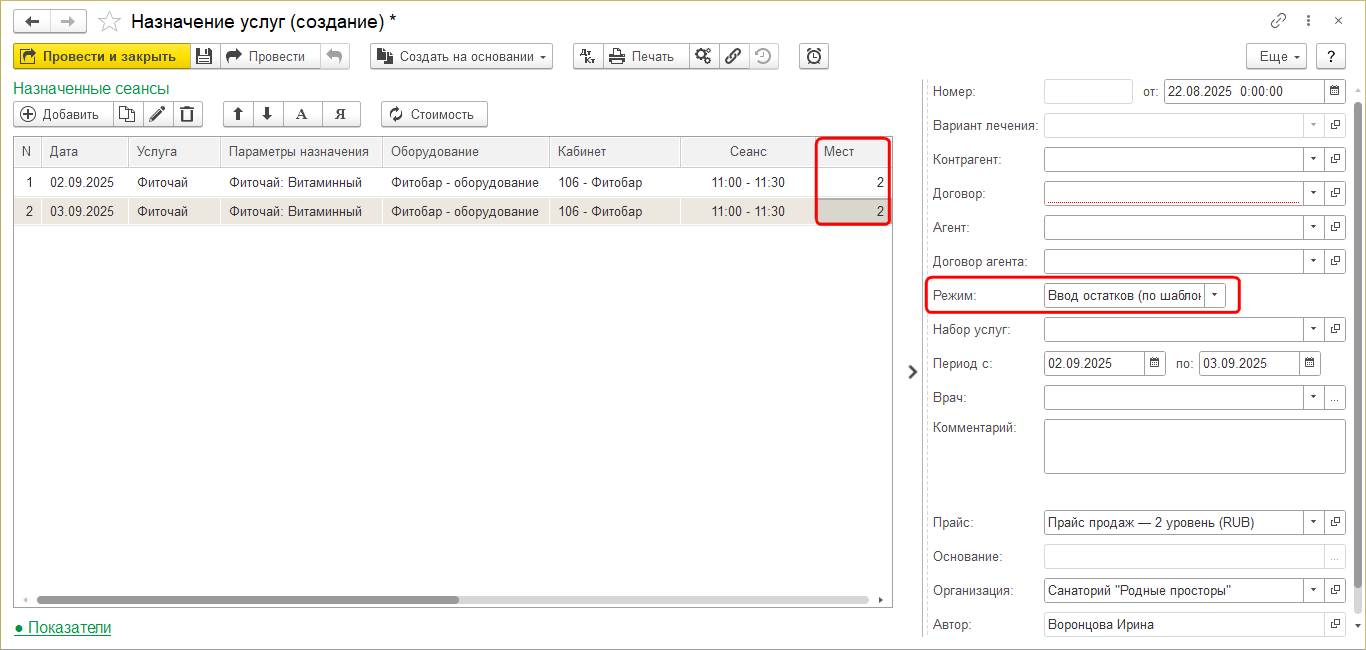This screenshot has width=1366, height=650.
Task: Click the cancel posting arrow icon after Провести
Action: 335,56
